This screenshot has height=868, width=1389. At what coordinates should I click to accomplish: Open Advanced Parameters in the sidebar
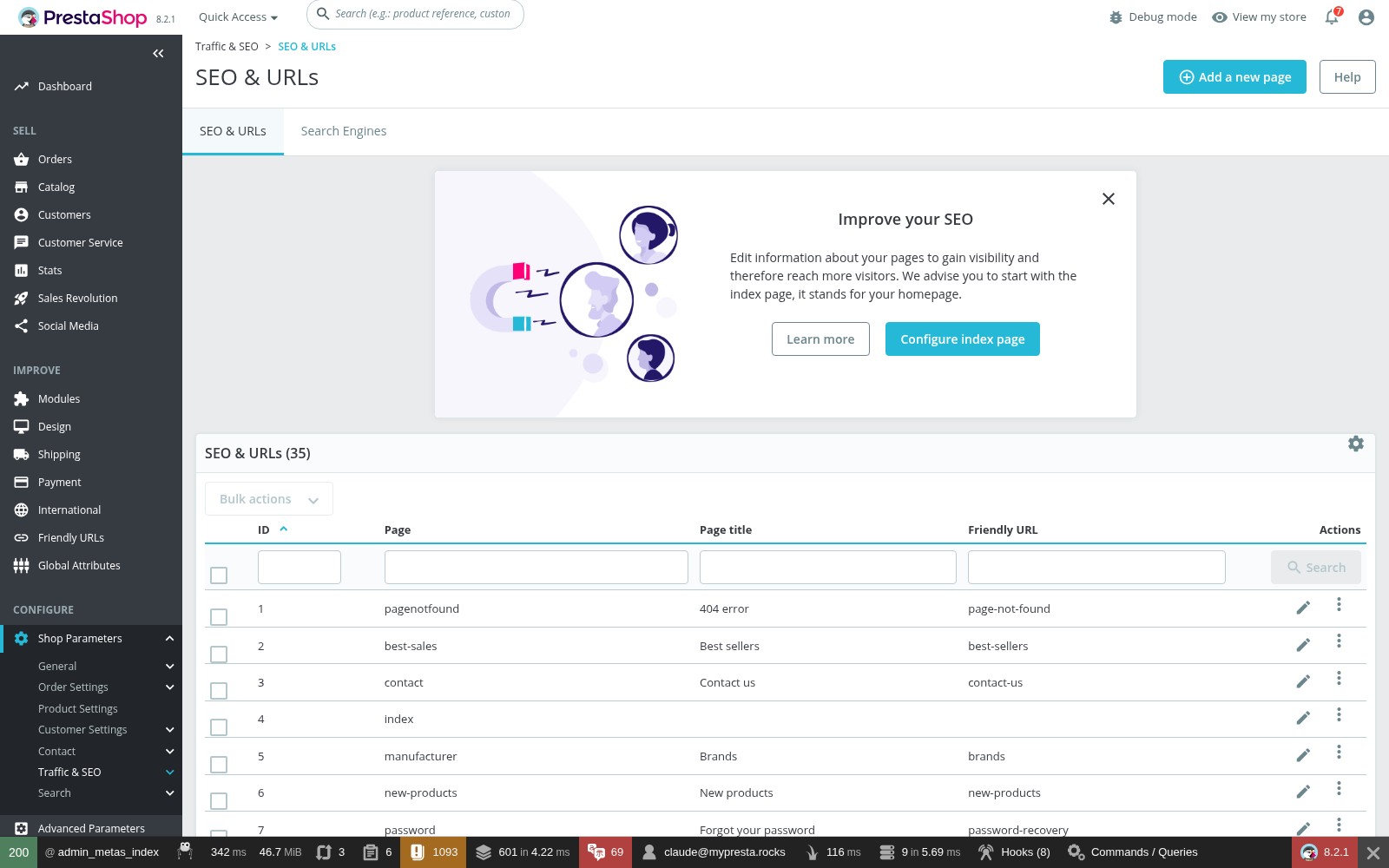click(x=91, y=828)
